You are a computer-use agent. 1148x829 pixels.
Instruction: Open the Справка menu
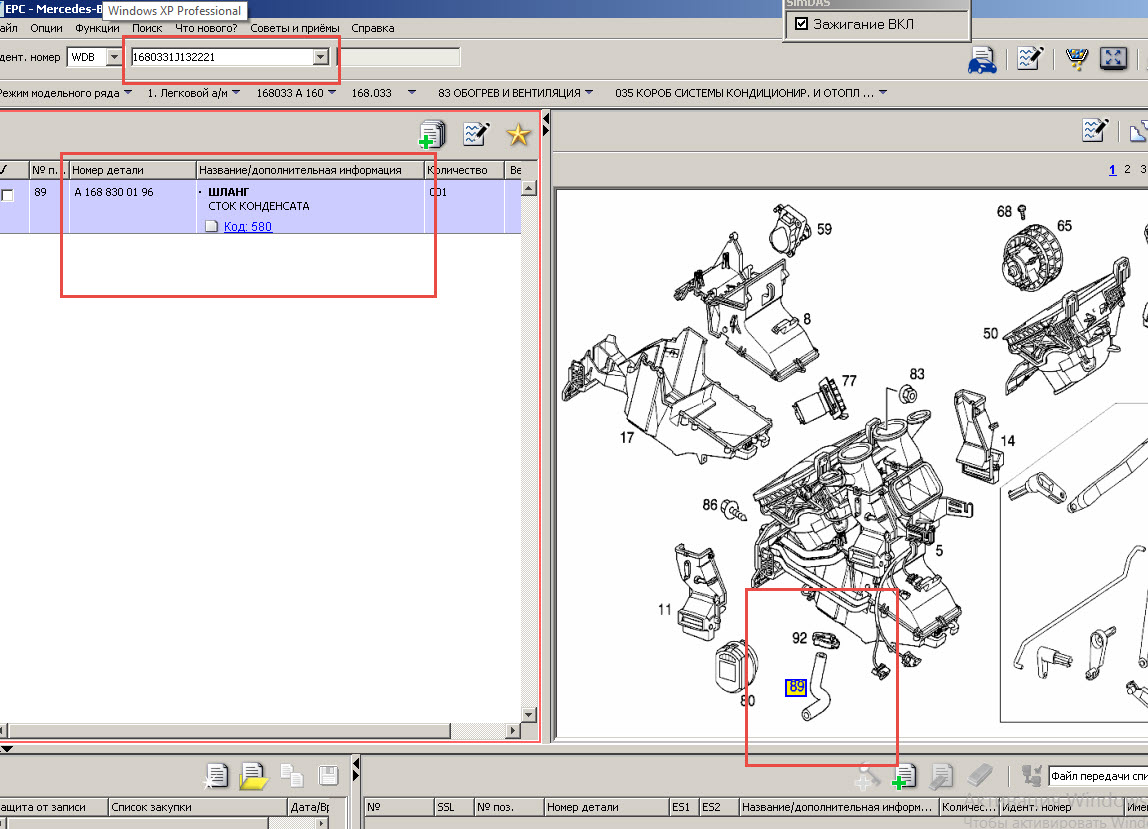click(373, 28)
